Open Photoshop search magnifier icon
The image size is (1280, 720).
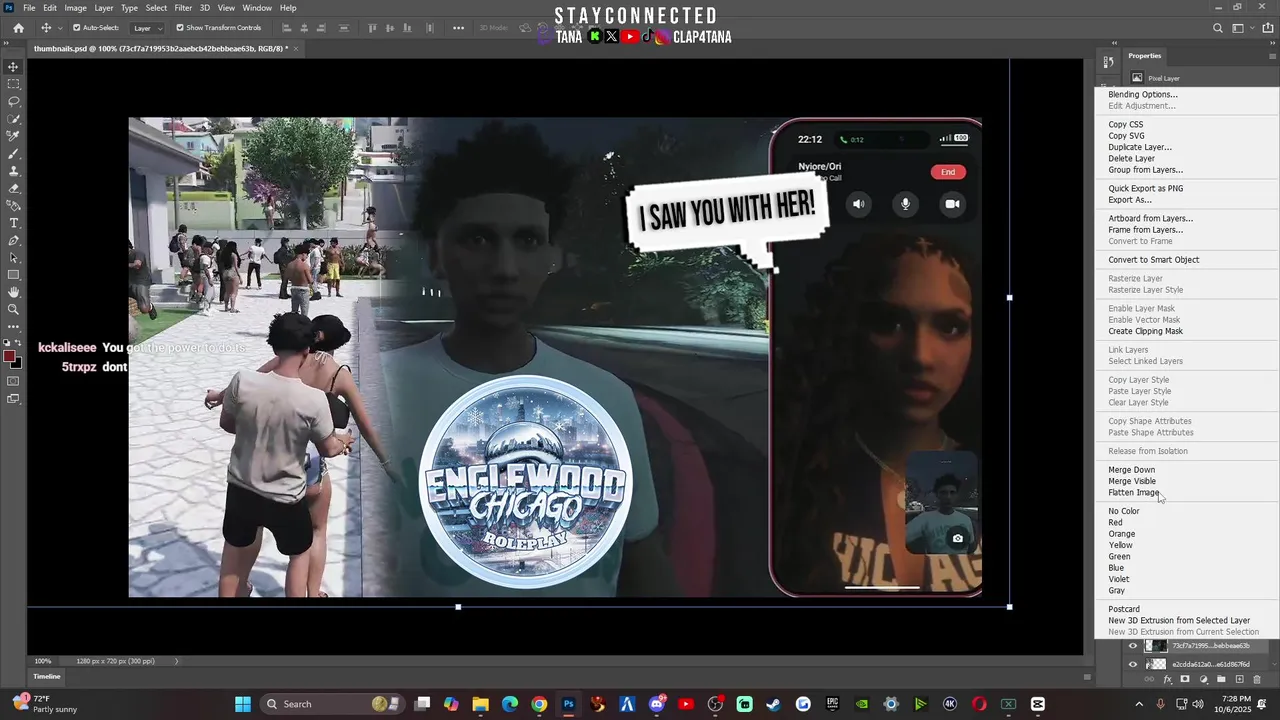point(1217,28)
